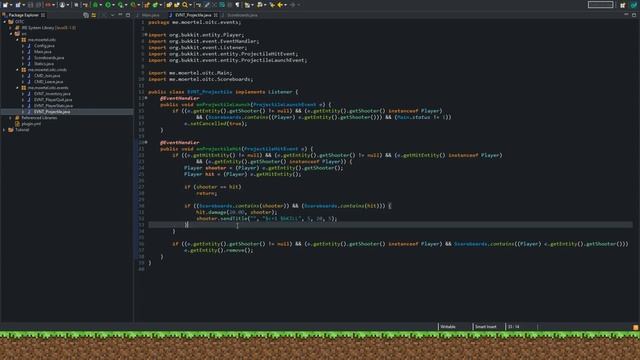Open the dropdown arrow beside the Debug icon
Screen dimensions: 640x360
(100, 5)
